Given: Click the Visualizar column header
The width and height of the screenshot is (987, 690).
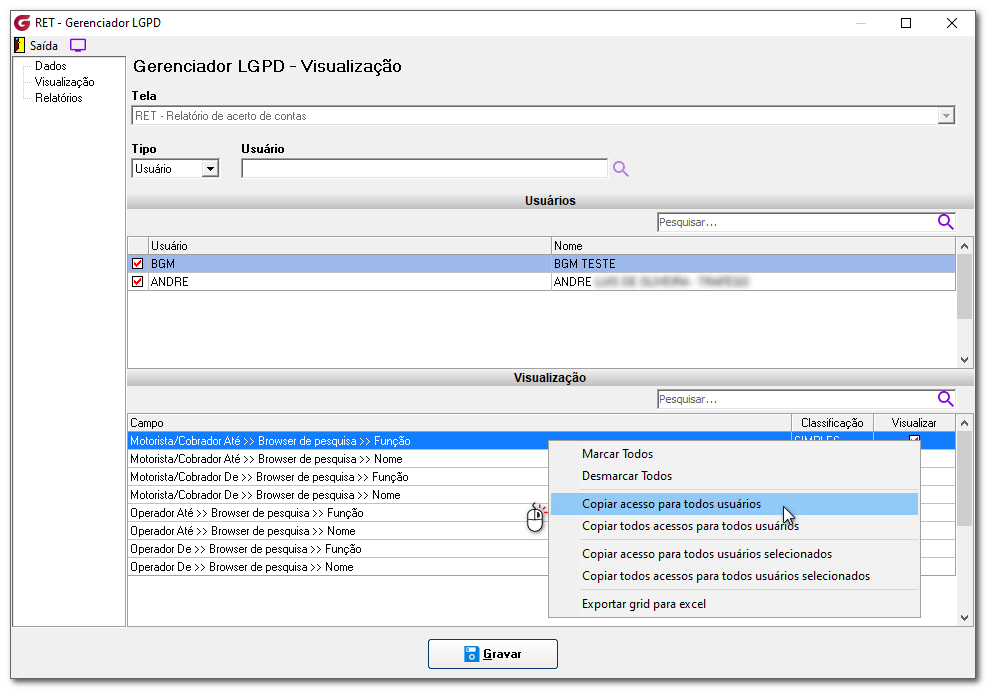Looking at the screenshot, I should pyautogui.click(x=914, y=423).
